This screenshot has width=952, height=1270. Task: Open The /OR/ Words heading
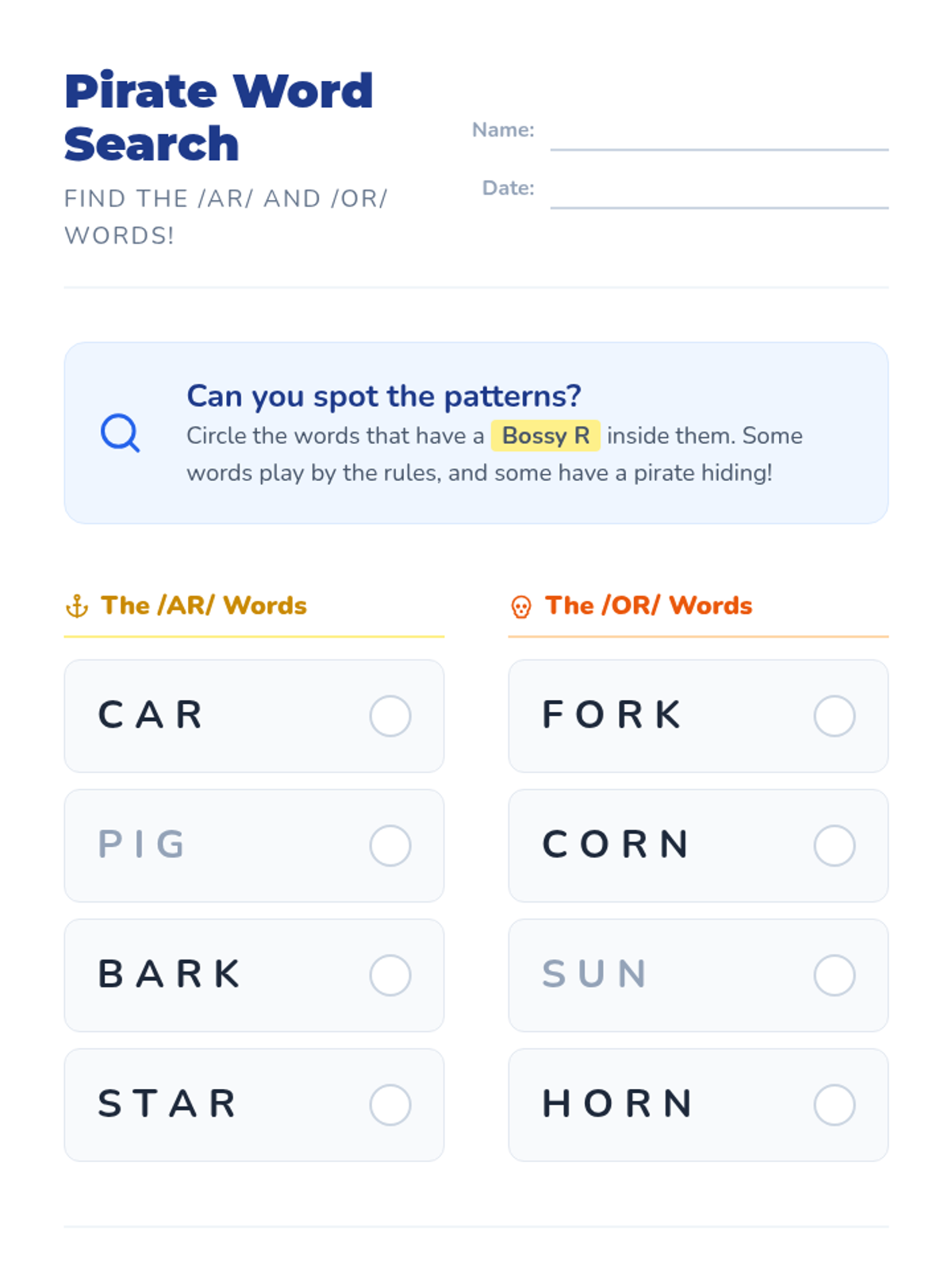coord(648,606)
